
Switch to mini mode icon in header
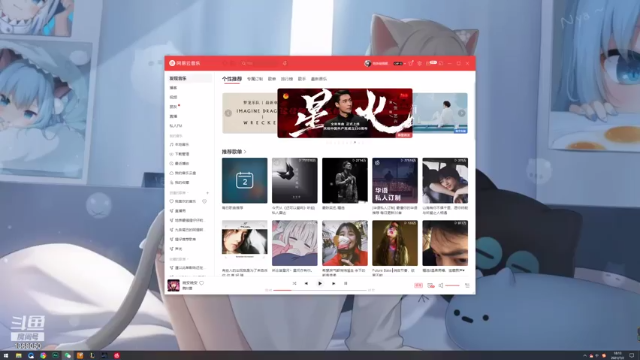[x=441, y=63]
